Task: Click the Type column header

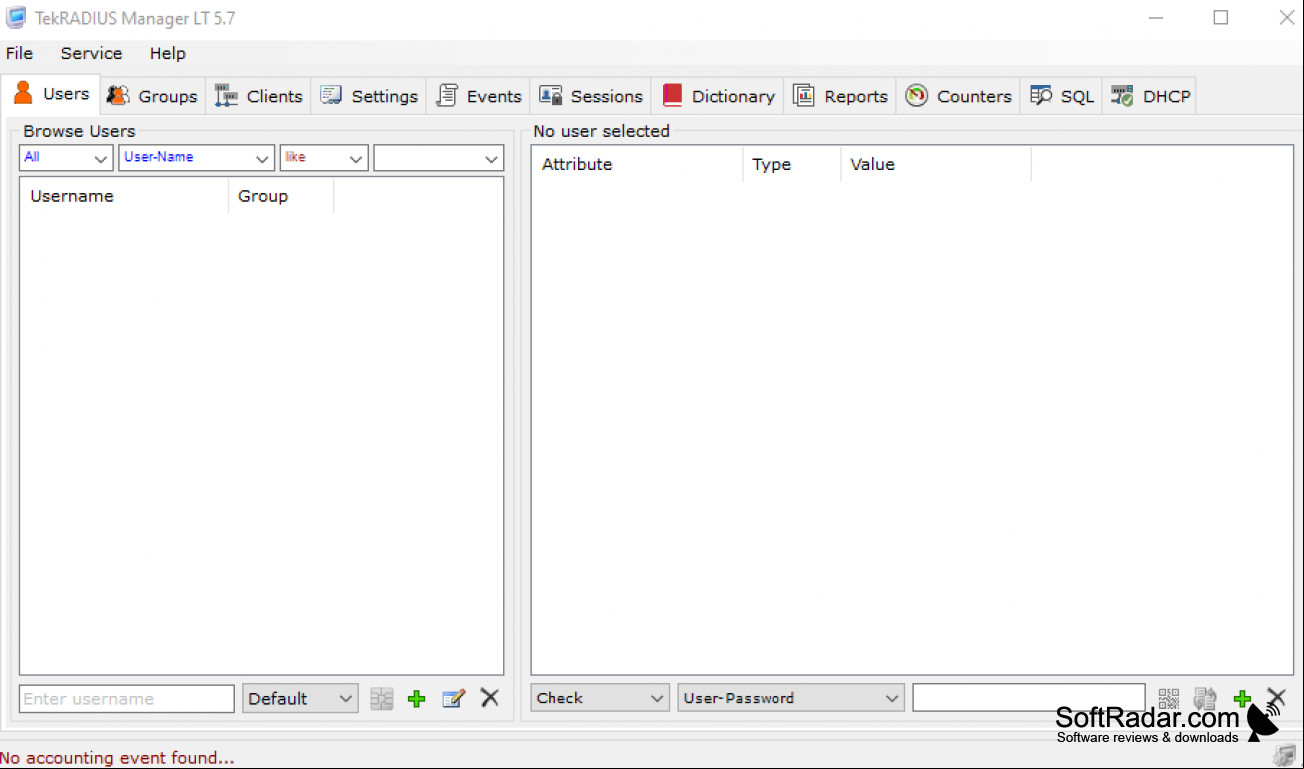Action: click(792, 165)
